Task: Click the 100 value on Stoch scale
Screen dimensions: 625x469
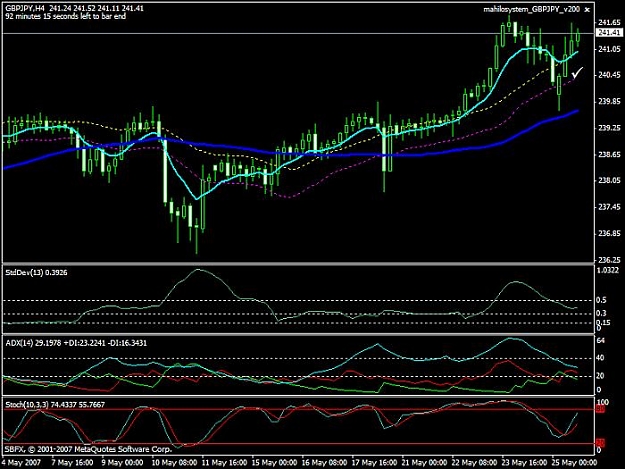Action: point(603,402)
